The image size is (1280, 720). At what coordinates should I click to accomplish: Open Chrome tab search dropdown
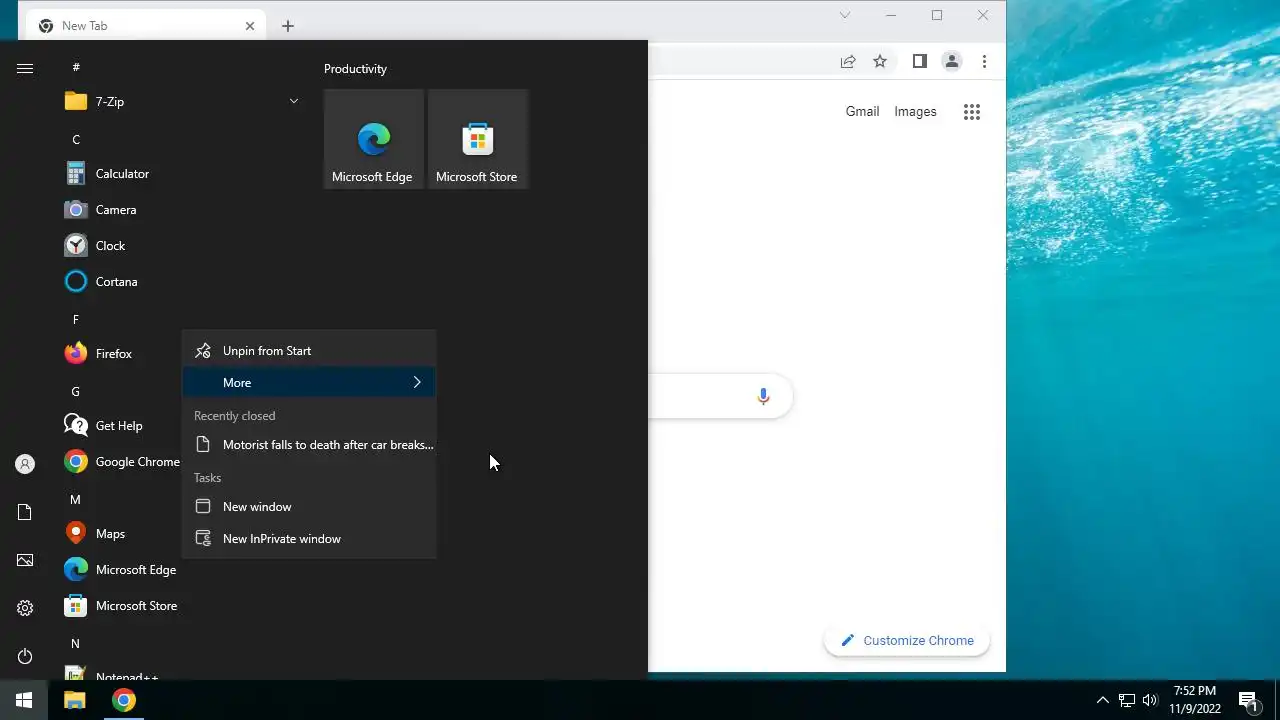click(845, 15)
